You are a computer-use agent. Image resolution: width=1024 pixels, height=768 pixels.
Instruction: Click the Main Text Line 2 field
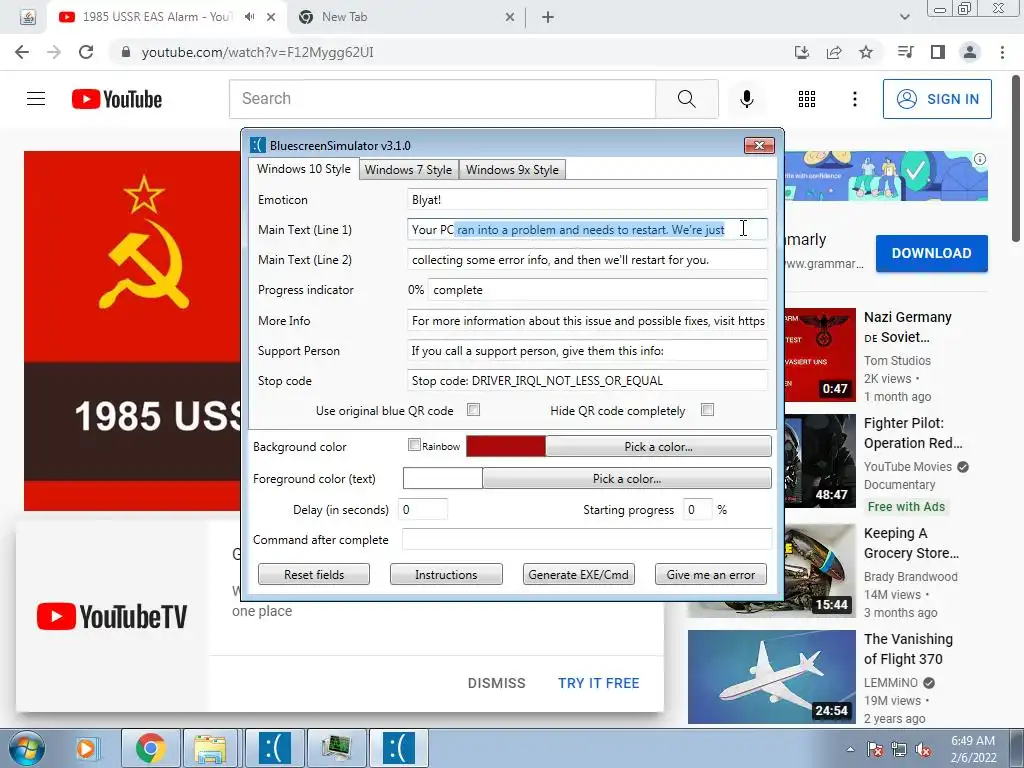(x=587, y=260)
